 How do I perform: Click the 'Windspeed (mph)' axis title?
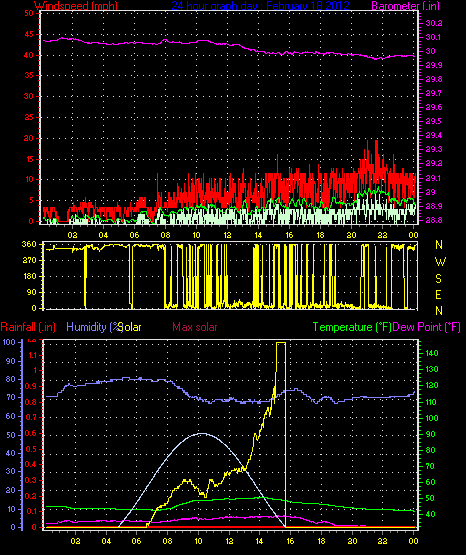coord(75,5)
